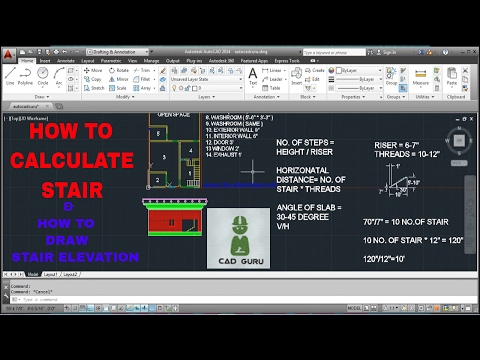
Task: Select the Circle tool
Action: pyautogui.click(x=43, y=76)
